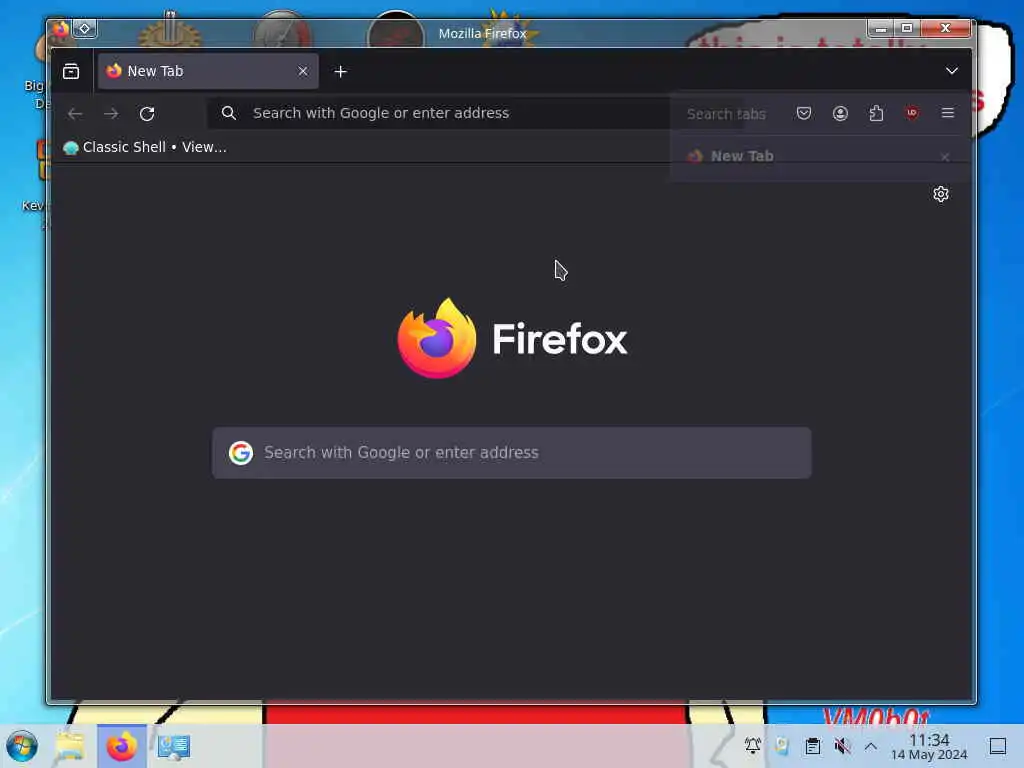Open new tab personalize gear
1024x768 pixels.
tap(940, 194)
